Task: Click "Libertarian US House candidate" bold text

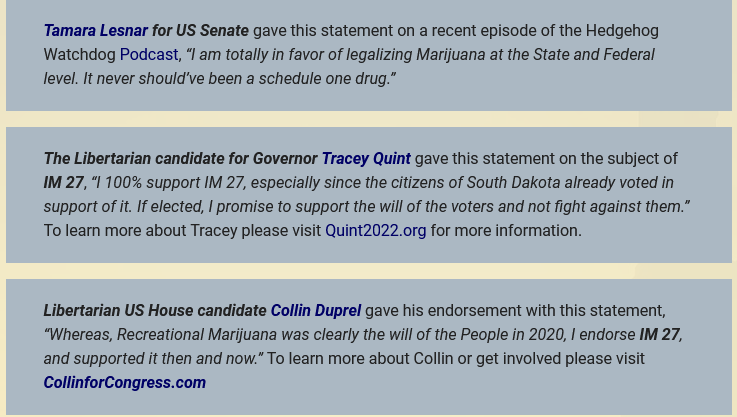Action: click(x=155, y=311)
